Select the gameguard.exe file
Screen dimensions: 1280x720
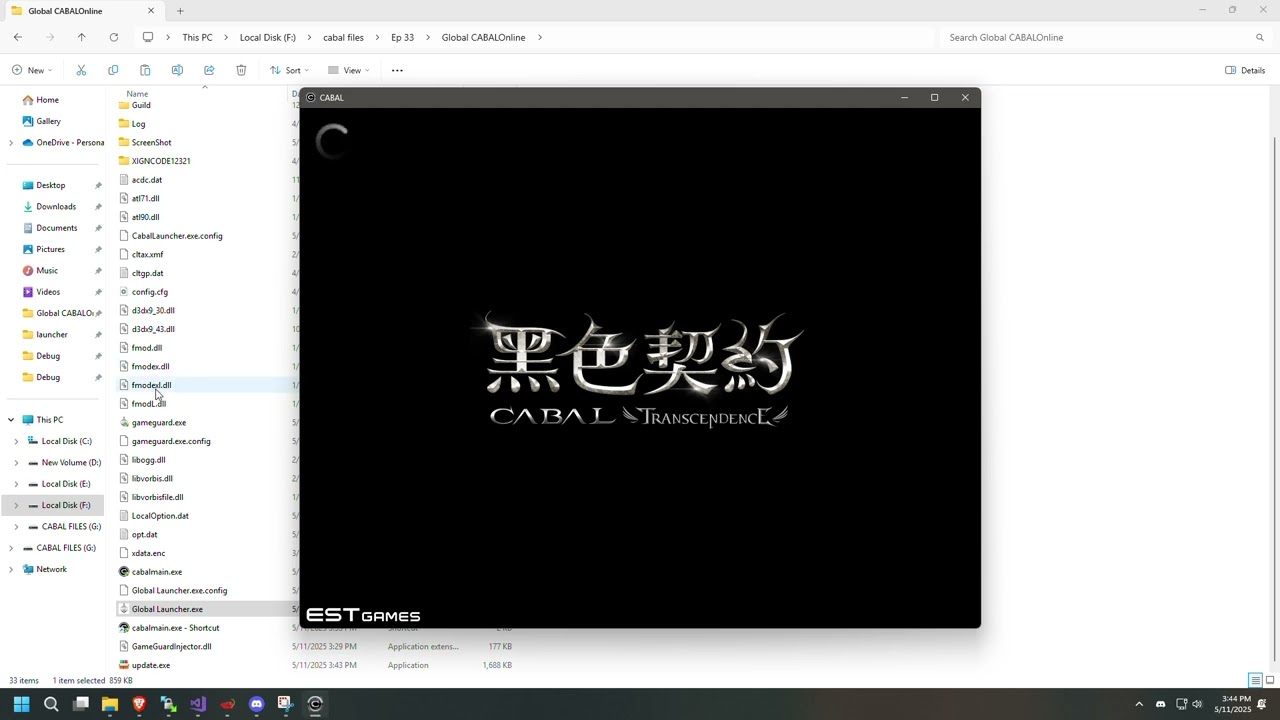[x=159, y=422]
